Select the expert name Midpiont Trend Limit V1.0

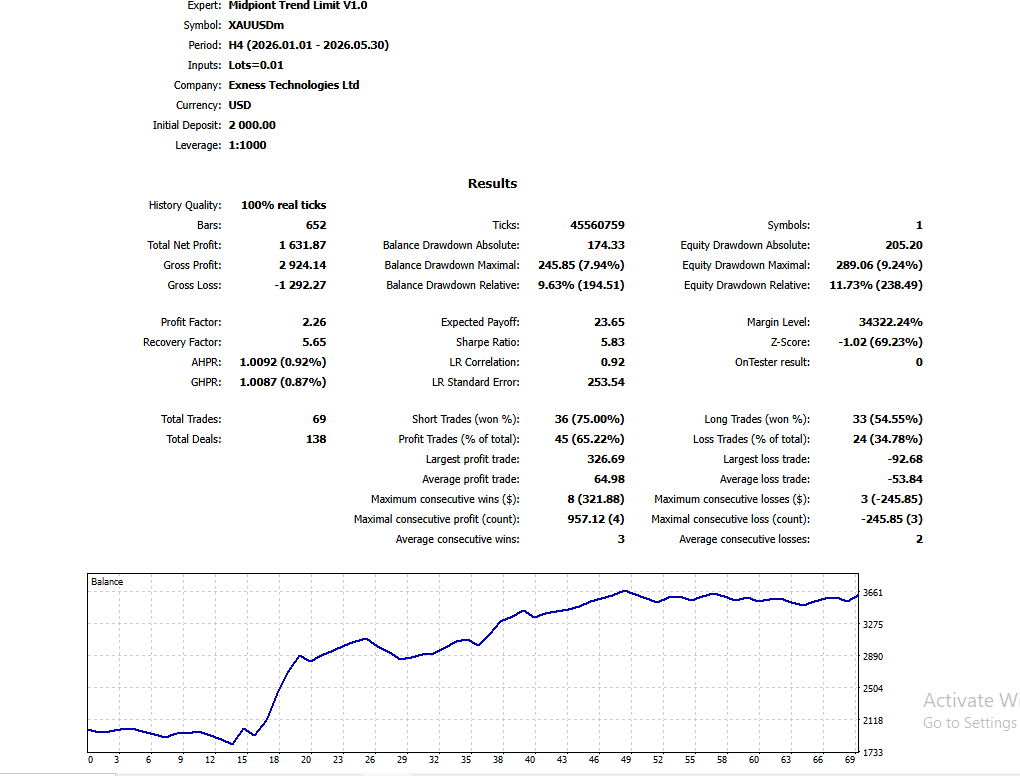point(298,5)
